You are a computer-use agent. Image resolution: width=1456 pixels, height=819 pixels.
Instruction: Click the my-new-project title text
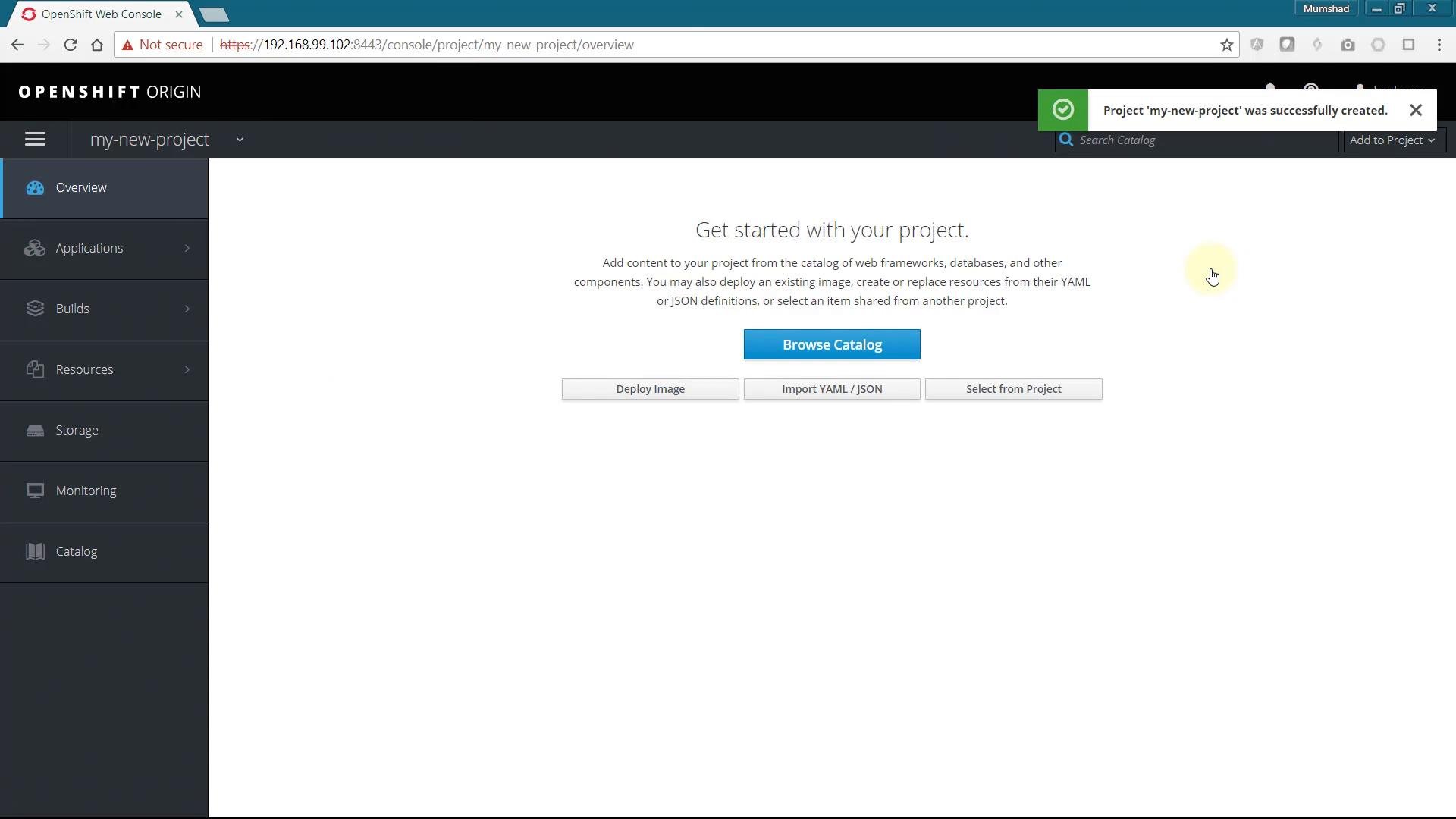coord(149,140)
